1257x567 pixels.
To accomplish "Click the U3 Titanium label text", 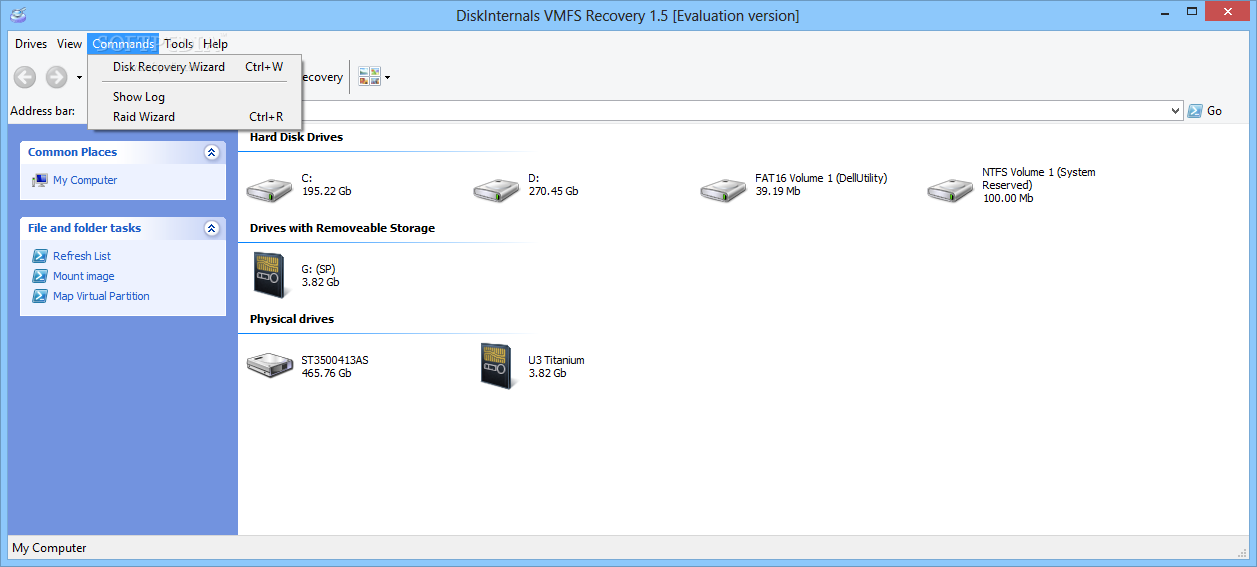I will pos(556,360).
